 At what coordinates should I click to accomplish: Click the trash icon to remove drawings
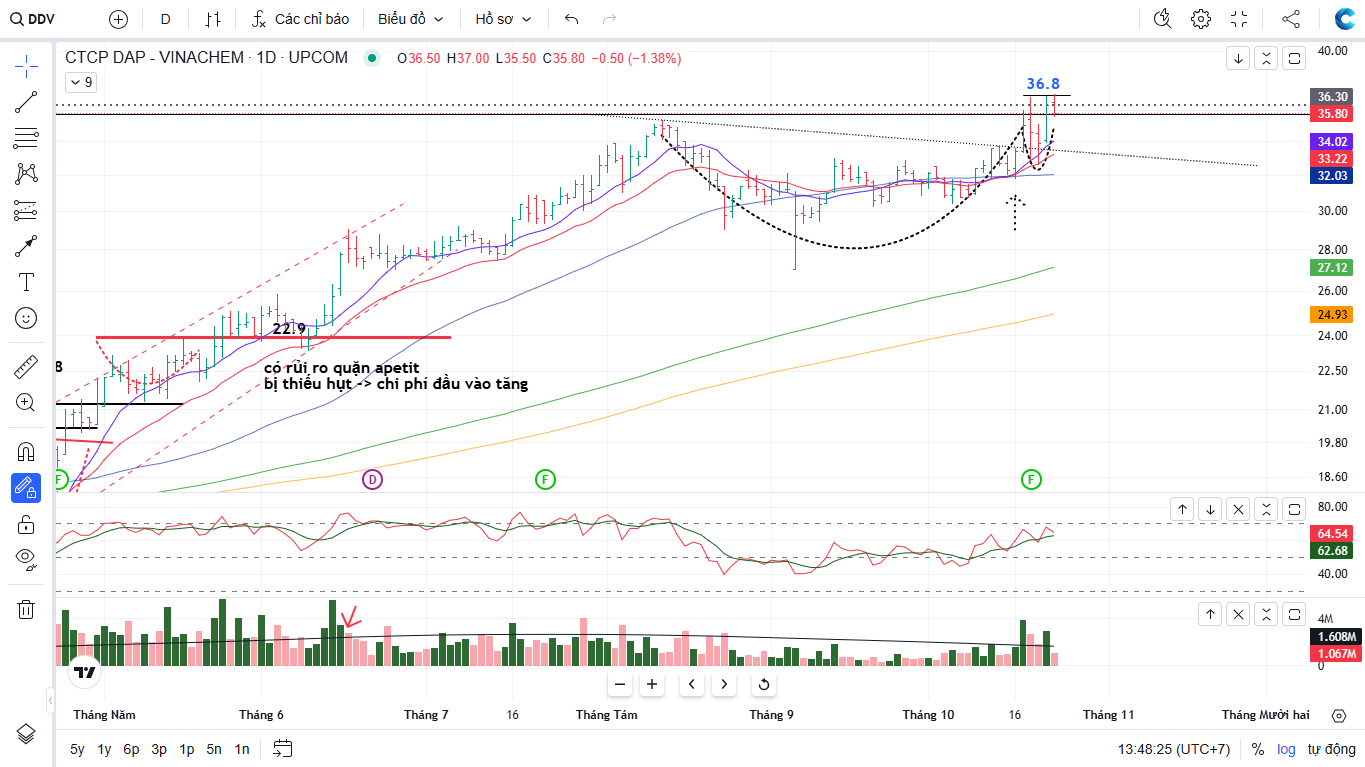(x=26, y=609)
